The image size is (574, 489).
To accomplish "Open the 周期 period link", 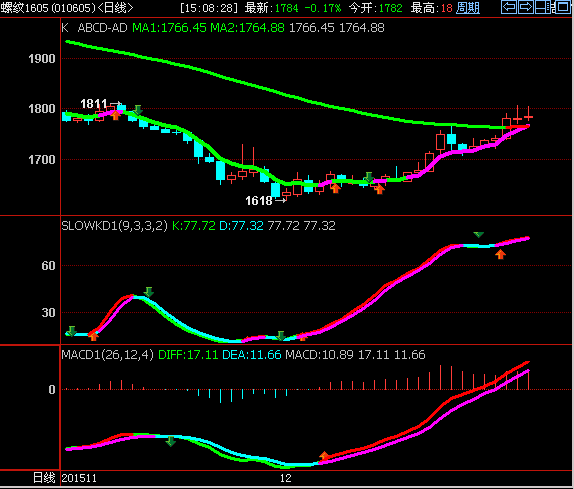I will [x=468, y=8].
